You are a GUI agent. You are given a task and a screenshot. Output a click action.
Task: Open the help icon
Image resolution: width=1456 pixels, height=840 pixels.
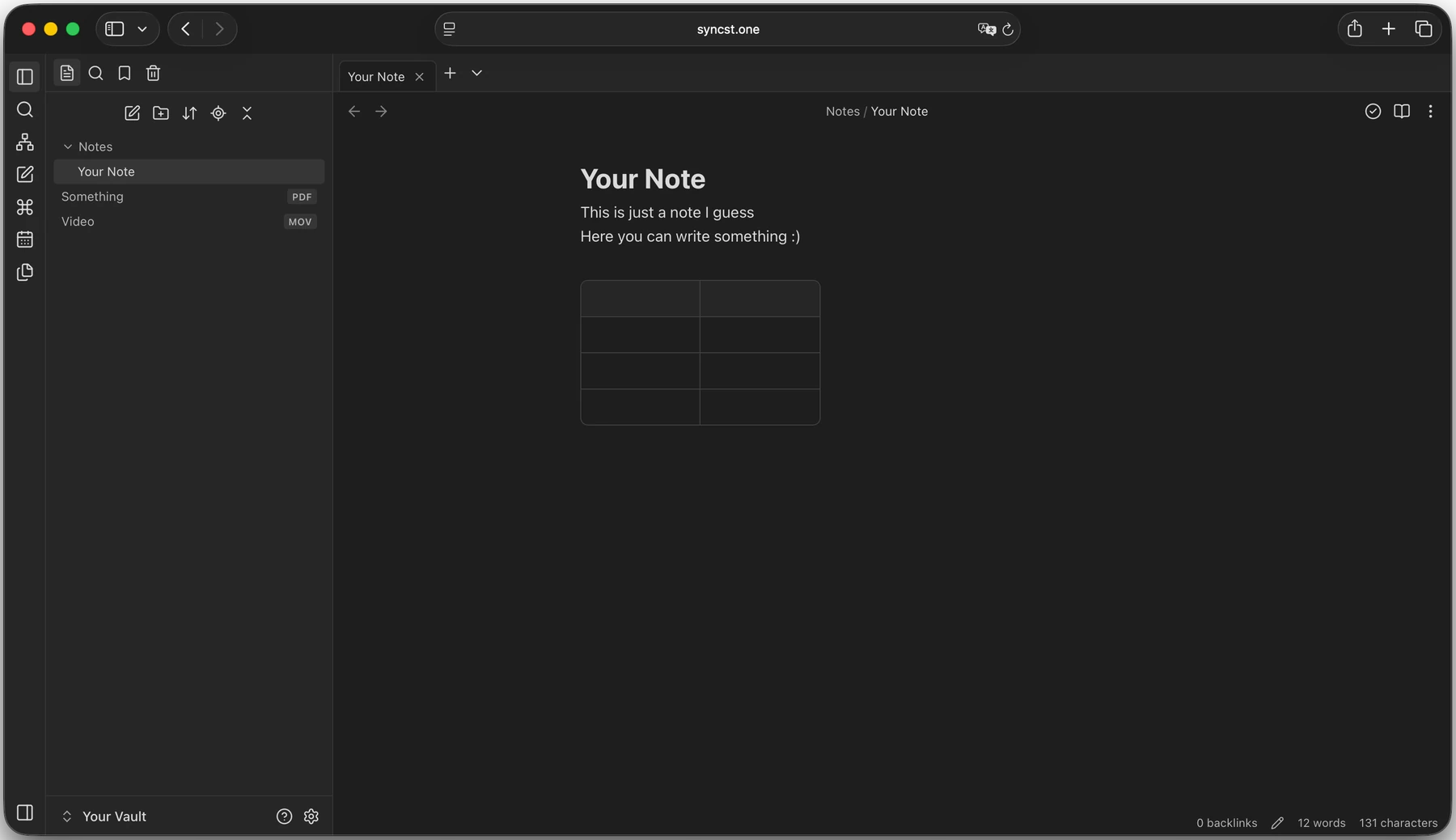(x=284, y=817)
